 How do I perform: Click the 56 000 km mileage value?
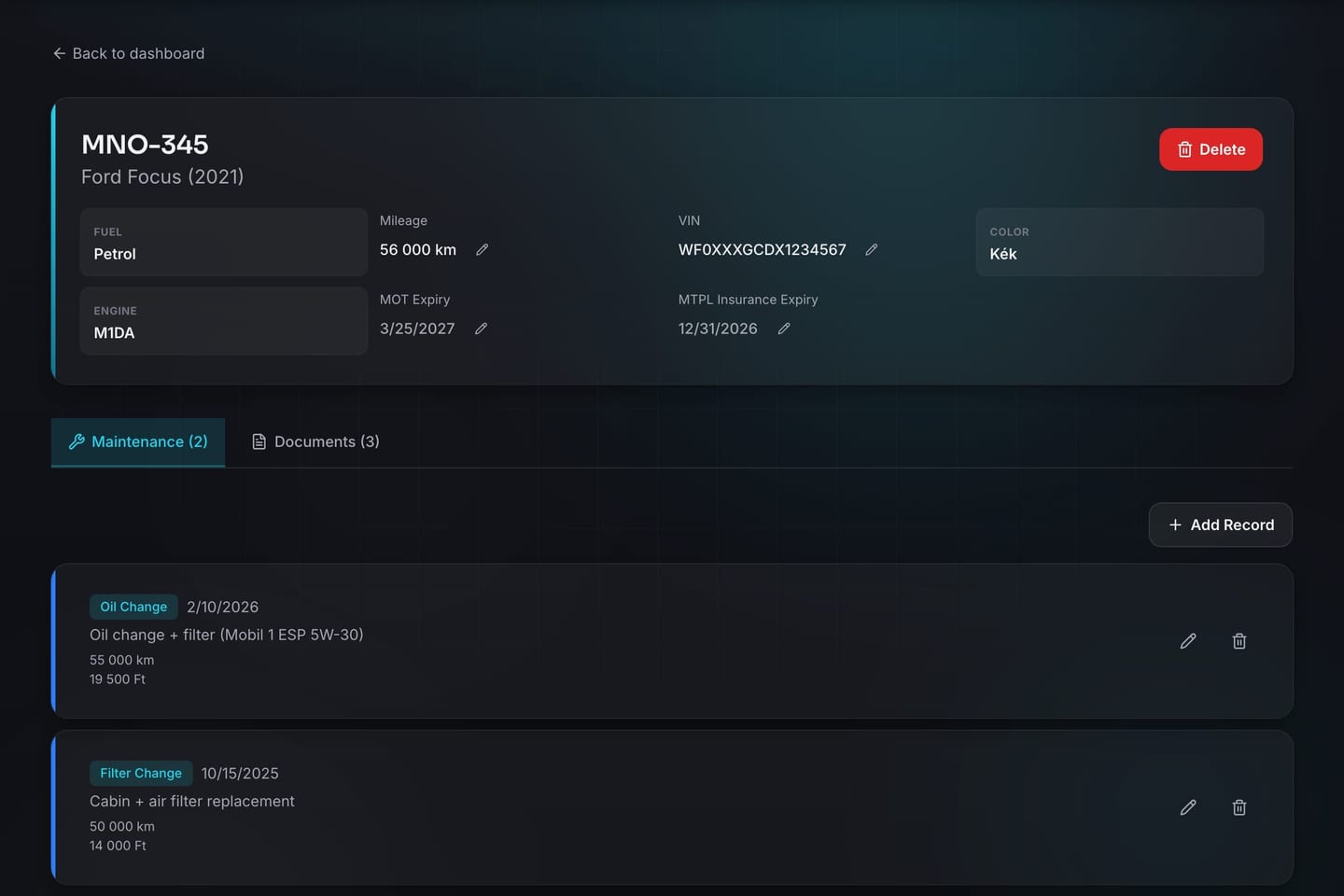(418, 250)
